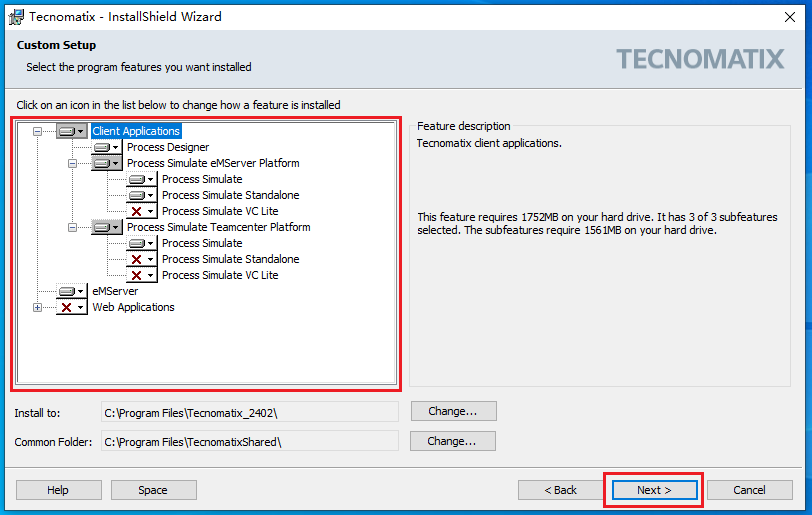The width and height of the screenshot is (812, 515).
Task: Click the Process Designer feature install icon
Action: (102, 147)
